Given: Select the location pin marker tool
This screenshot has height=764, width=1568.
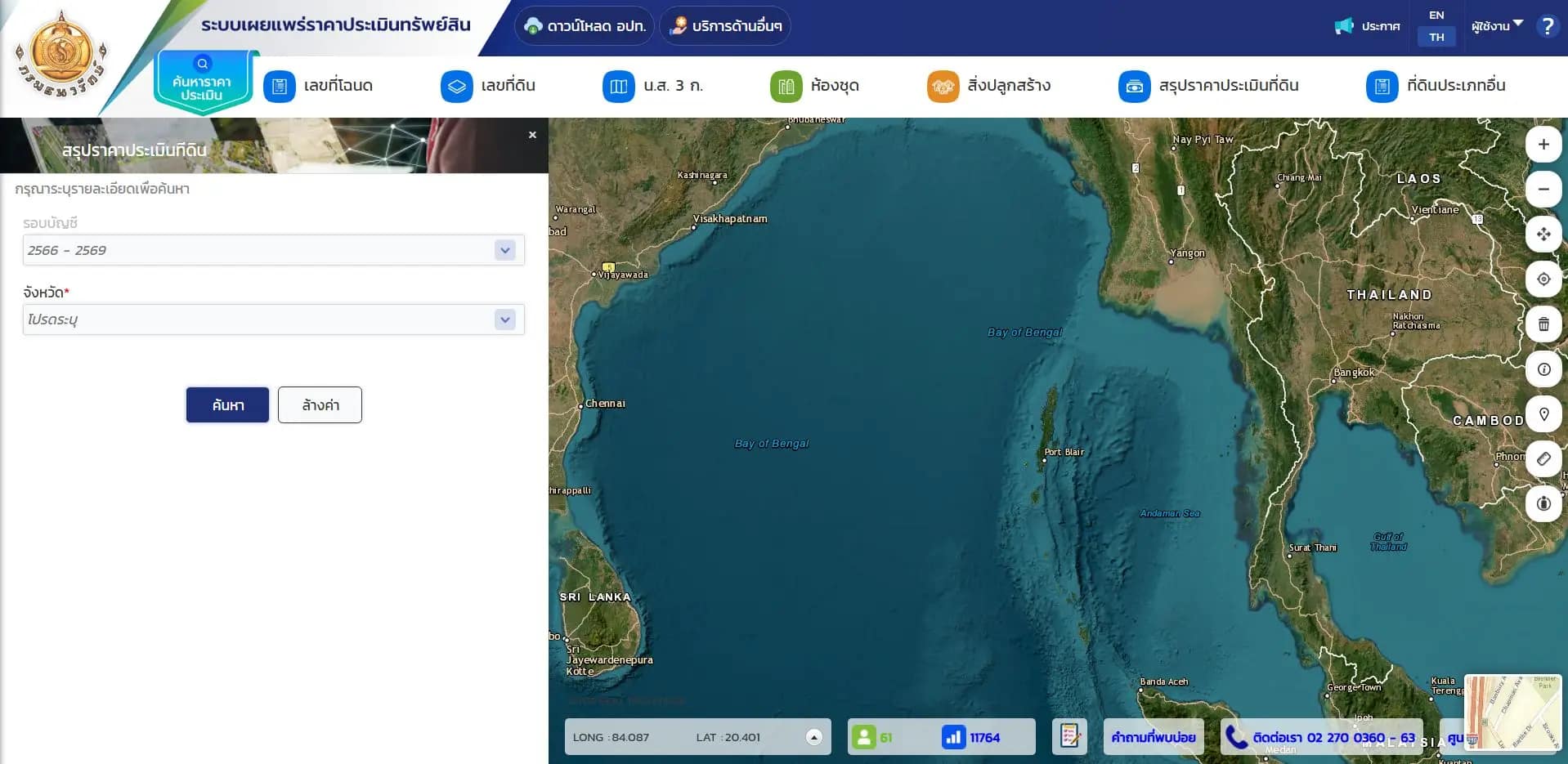Looking at the screenshot, I should pos(1543,414).
